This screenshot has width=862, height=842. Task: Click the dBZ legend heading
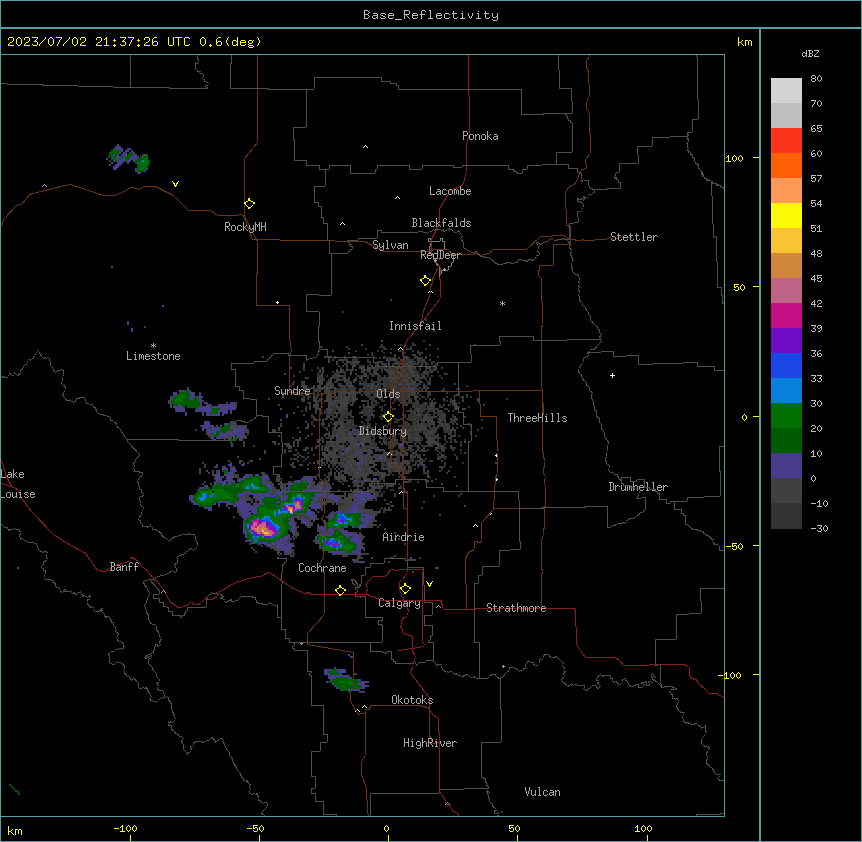tap(810, 53)
